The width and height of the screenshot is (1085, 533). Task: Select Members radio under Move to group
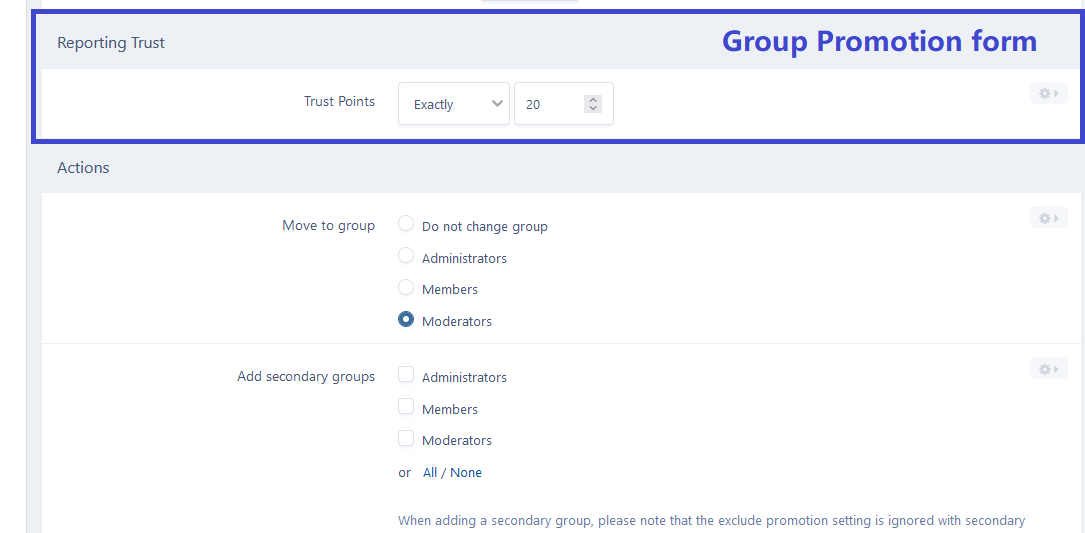pyautogui.click(x=406, y=287)
